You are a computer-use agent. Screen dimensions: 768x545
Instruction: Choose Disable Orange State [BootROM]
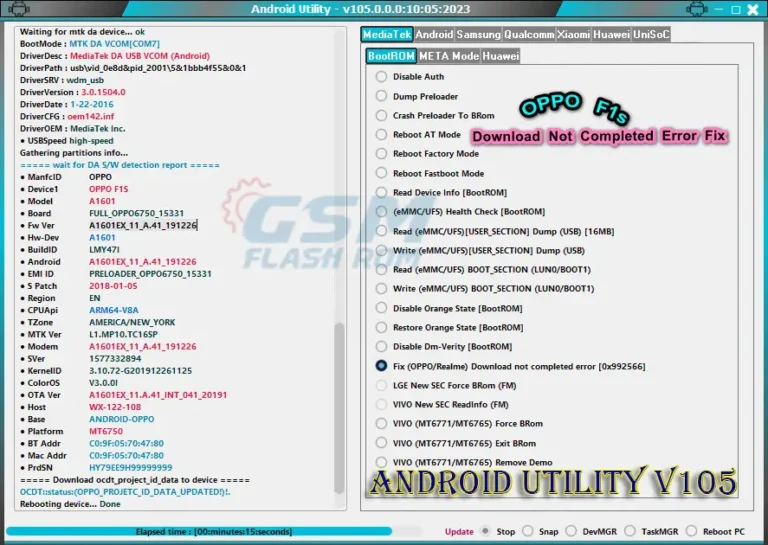[x=381, y=308]
